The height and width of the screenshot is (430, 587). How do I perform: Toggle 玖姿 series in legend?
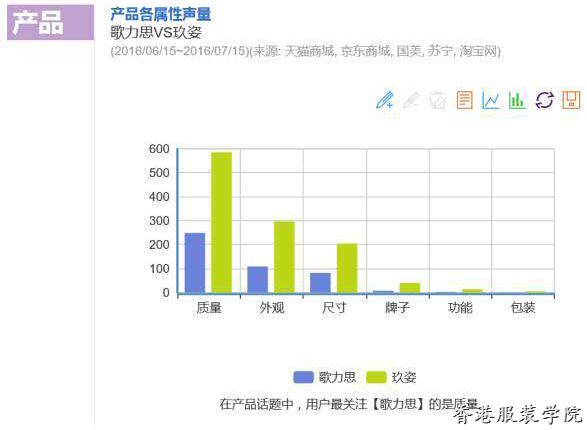coord(391,377)
